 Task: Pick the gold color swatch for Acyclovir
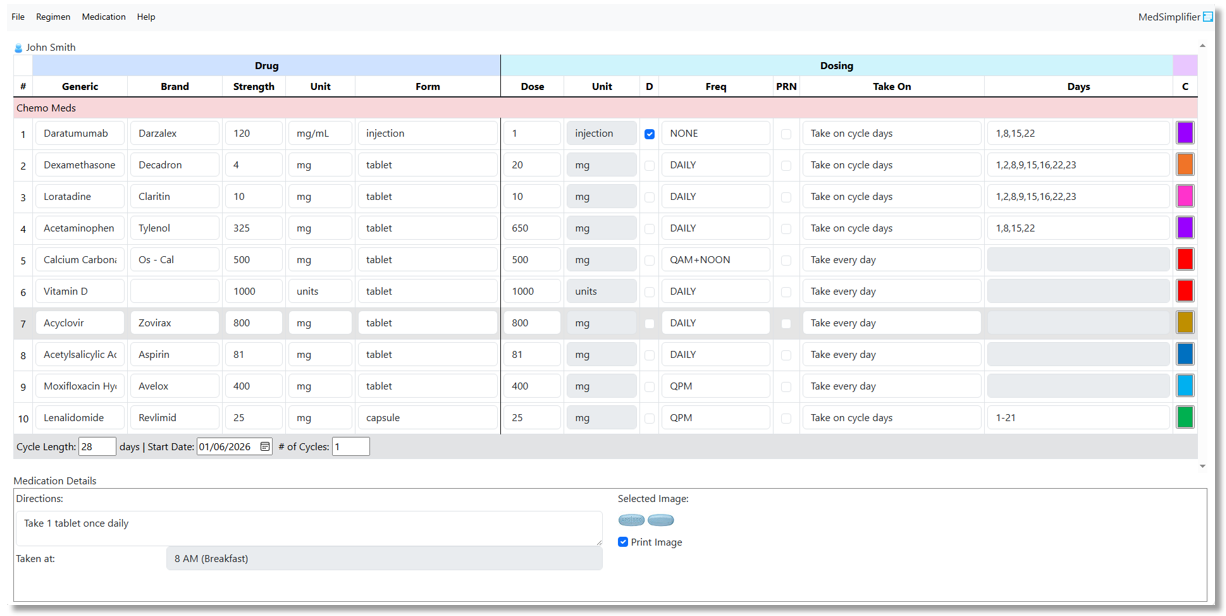click(x=1185, y=323)
